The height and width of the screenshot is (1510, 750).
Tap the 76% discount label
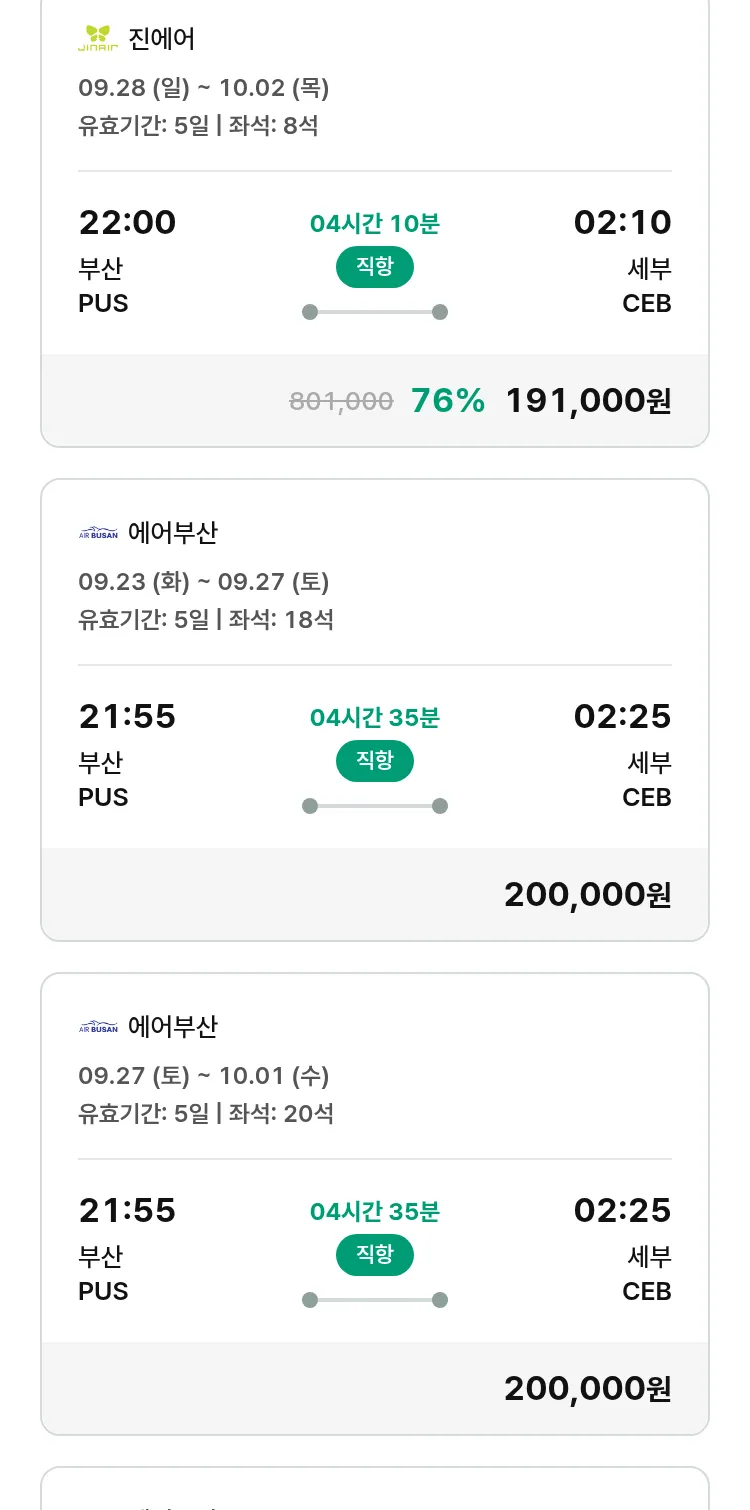click(x=448, y=401)
